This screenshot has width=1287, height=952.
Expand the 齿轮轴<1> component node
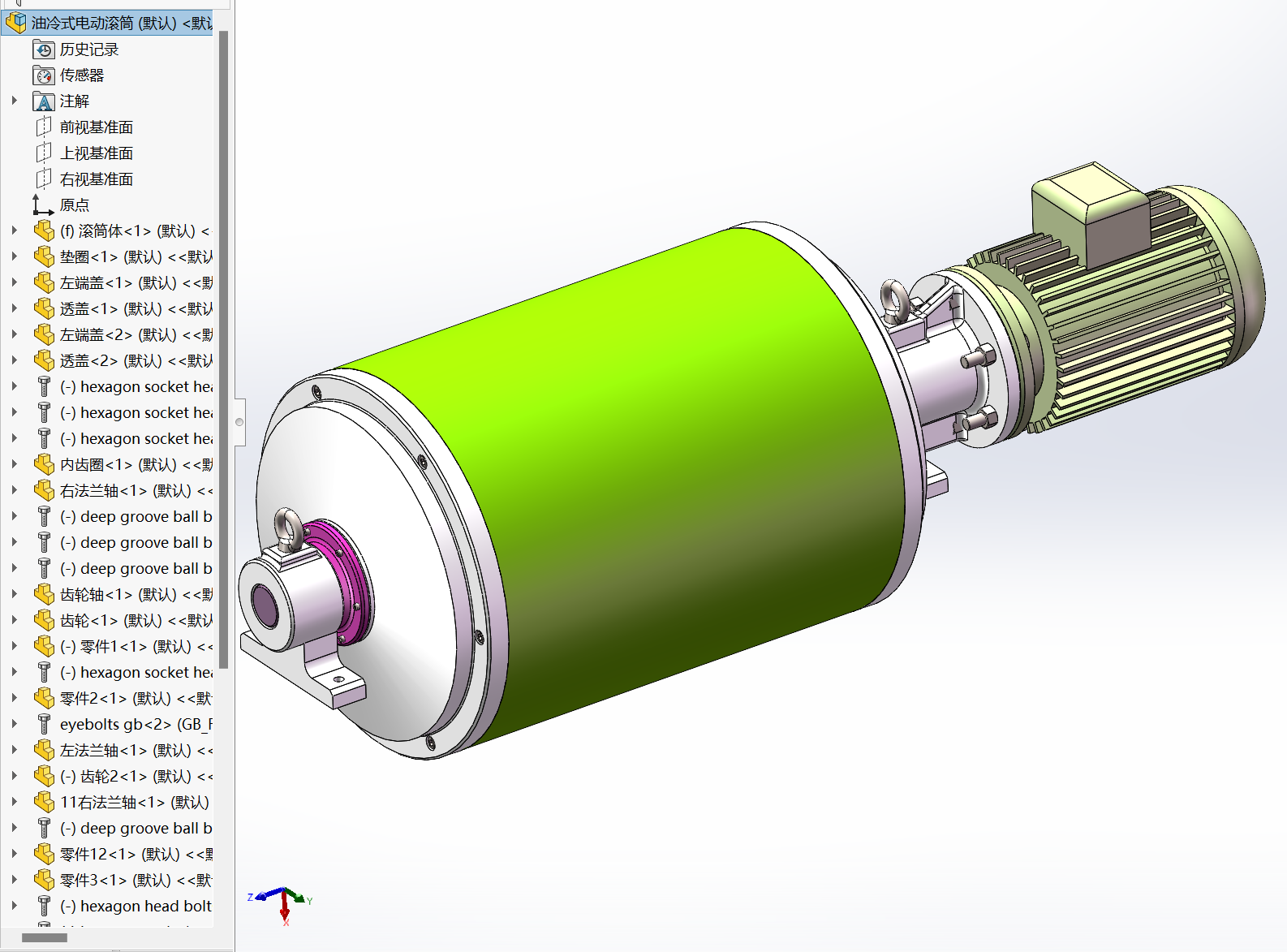click(x=15, y=595)
